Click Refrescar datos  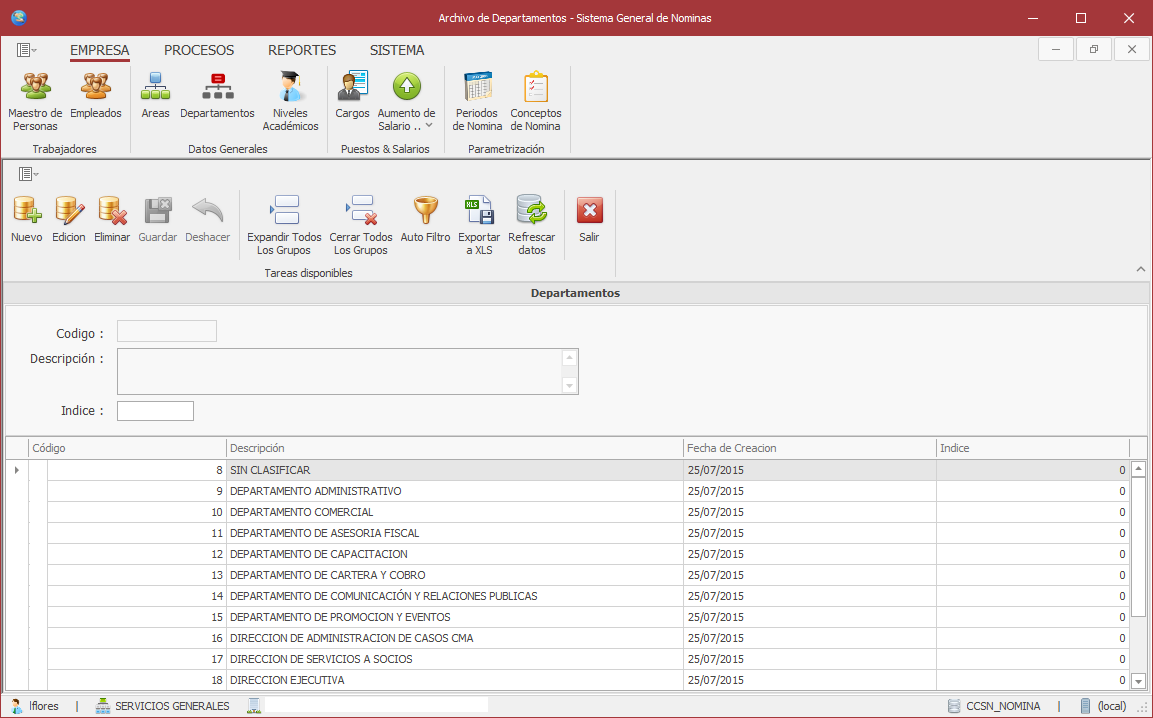532,225
